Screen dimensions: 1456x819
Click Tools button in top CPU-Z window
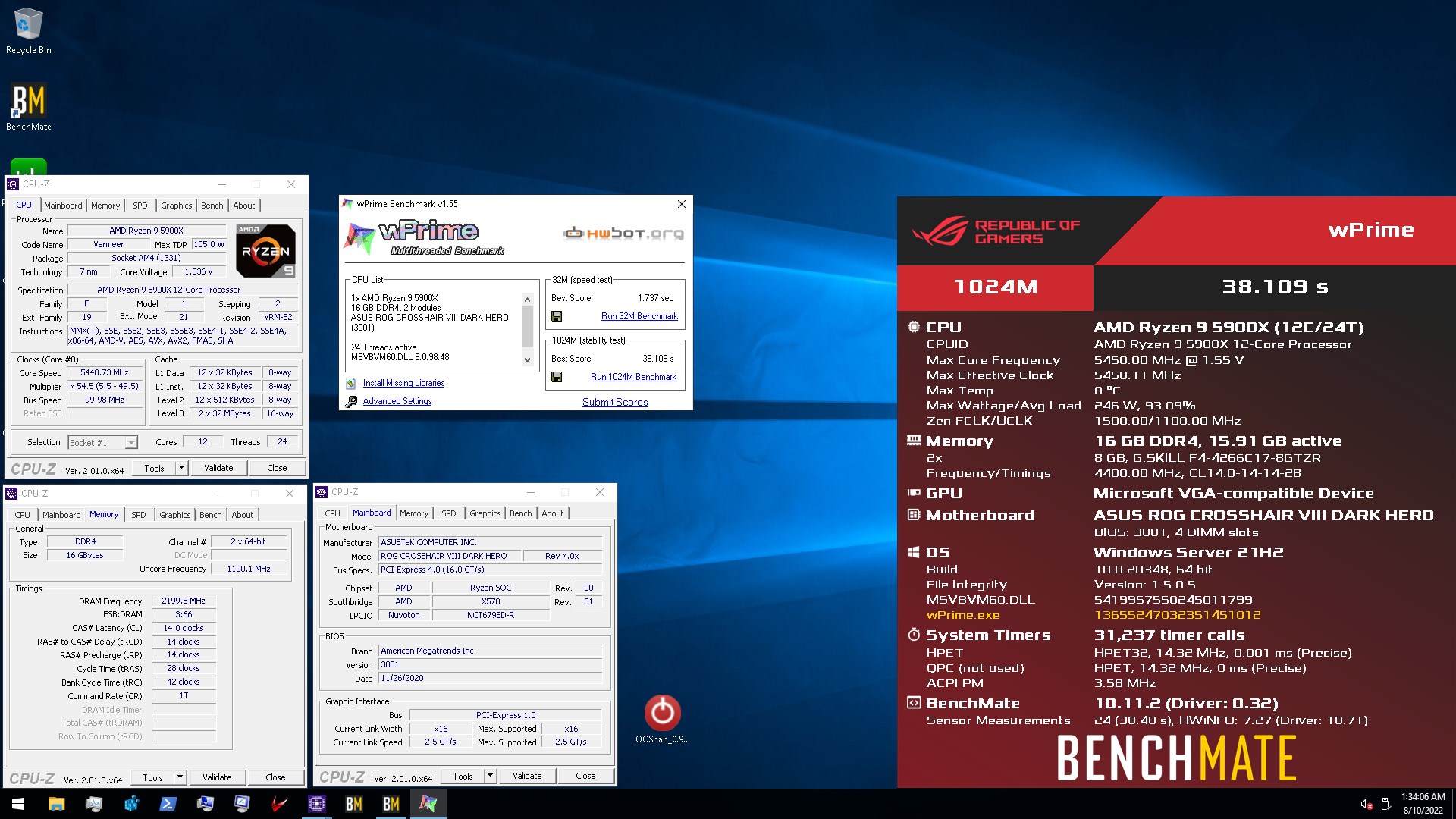[155, 468]
